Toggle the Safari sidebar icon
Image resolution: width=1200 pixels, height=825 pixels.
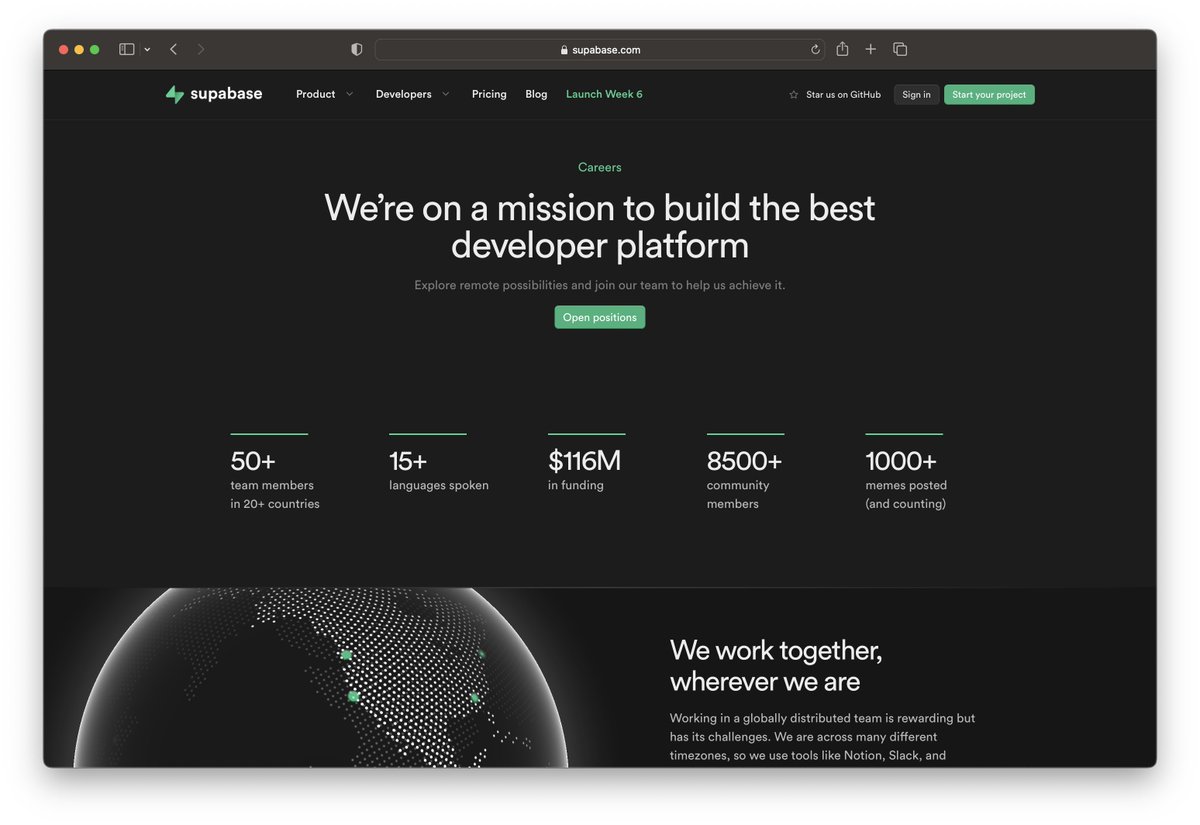(127, 49)
